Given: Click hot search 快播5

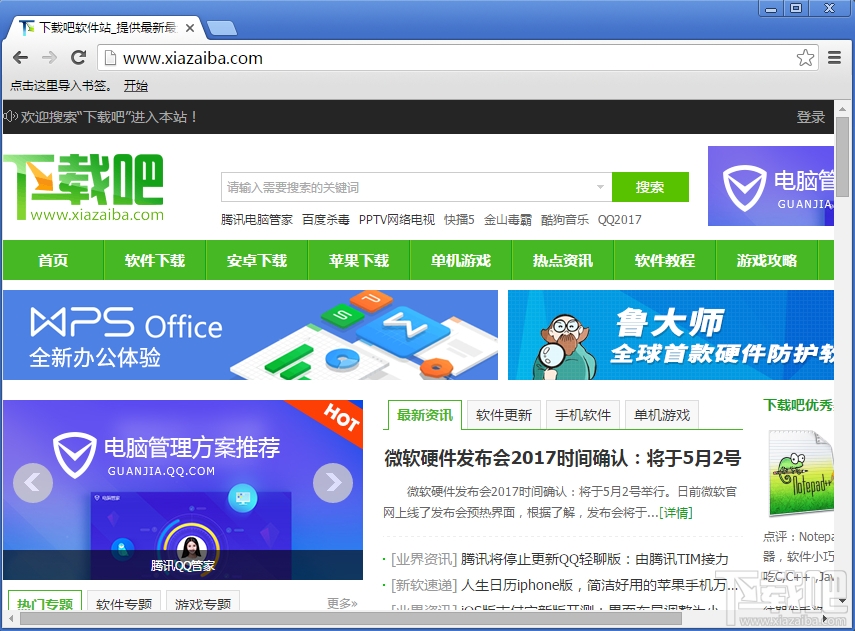Looking at the screenshot, I should click(x=459, y=220).
